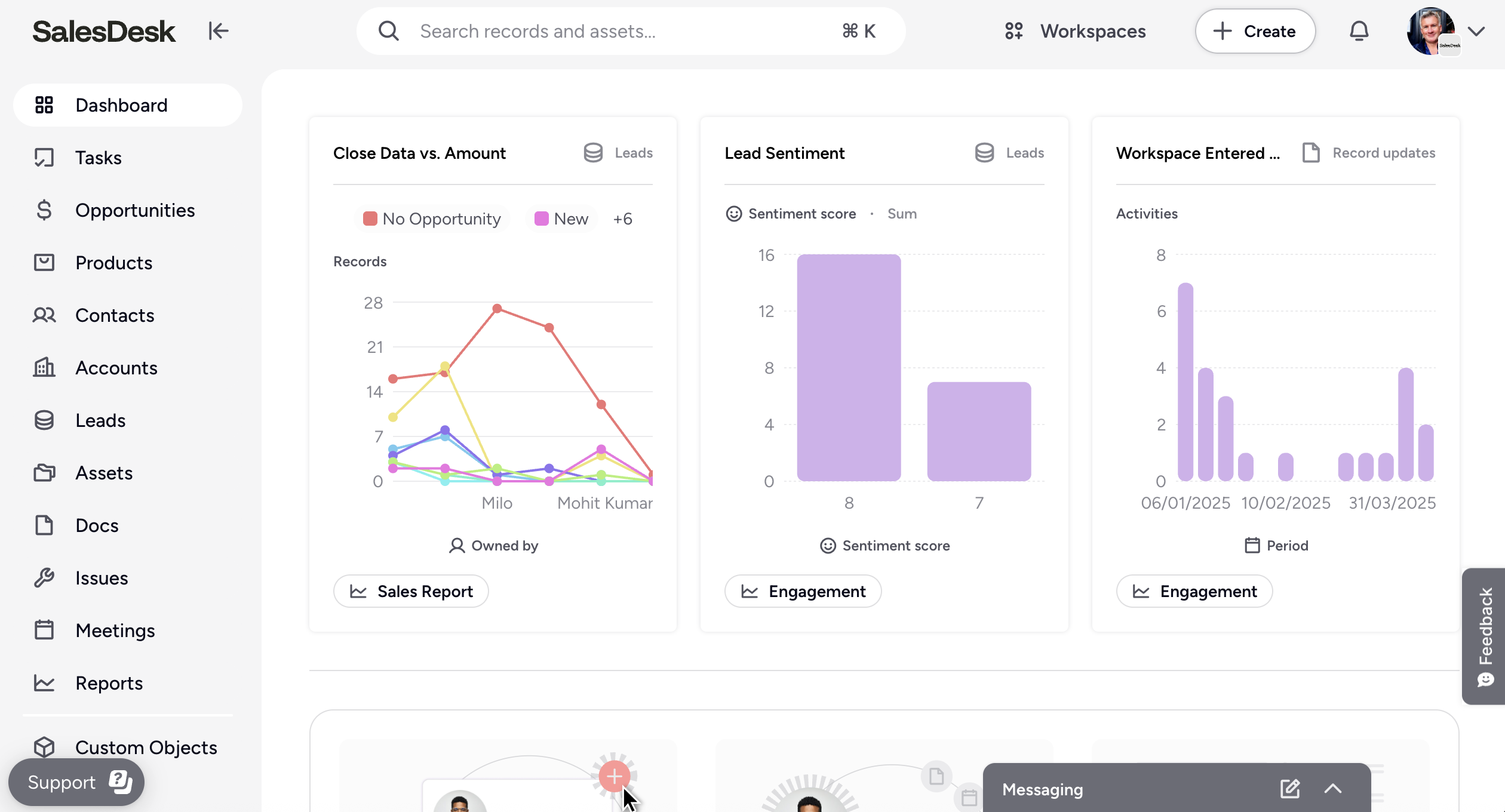Open Leads via the sidebar database icon
The width and height of the screenshot is (1505, 812).
44,420
